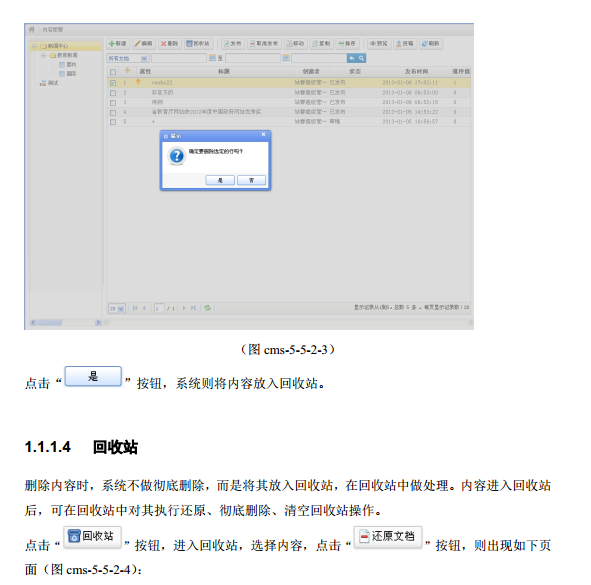Click the 取消发布 (unpublish) toolbar button
Viewport: 591px width, 585px height.
click(x=264, y=44)
